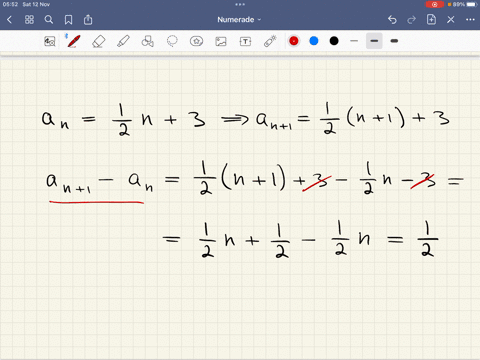This screenshot has width=480, height=360.
Task: Open the share export menu
Action: 88,19
